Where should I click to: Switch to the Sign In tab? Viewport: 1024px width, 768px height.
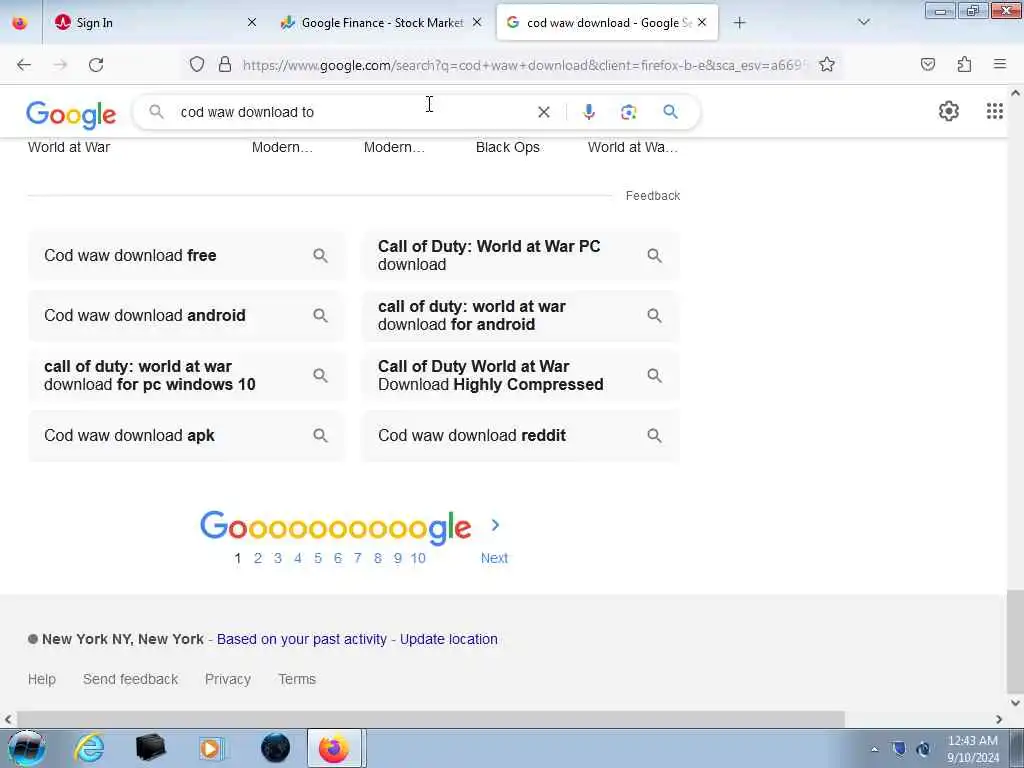click(x=152, y=23)
